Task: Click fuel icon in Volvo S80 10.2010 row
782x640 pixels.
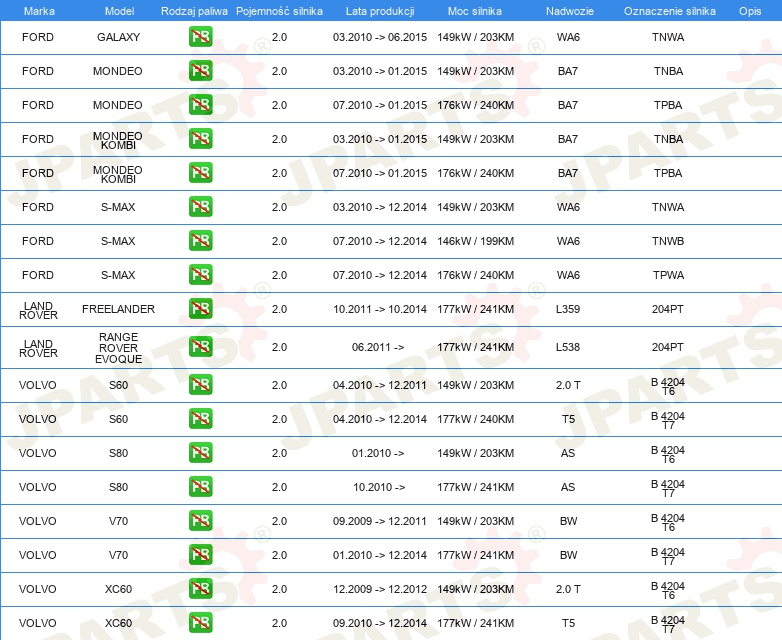Action: tap(200, 486)
